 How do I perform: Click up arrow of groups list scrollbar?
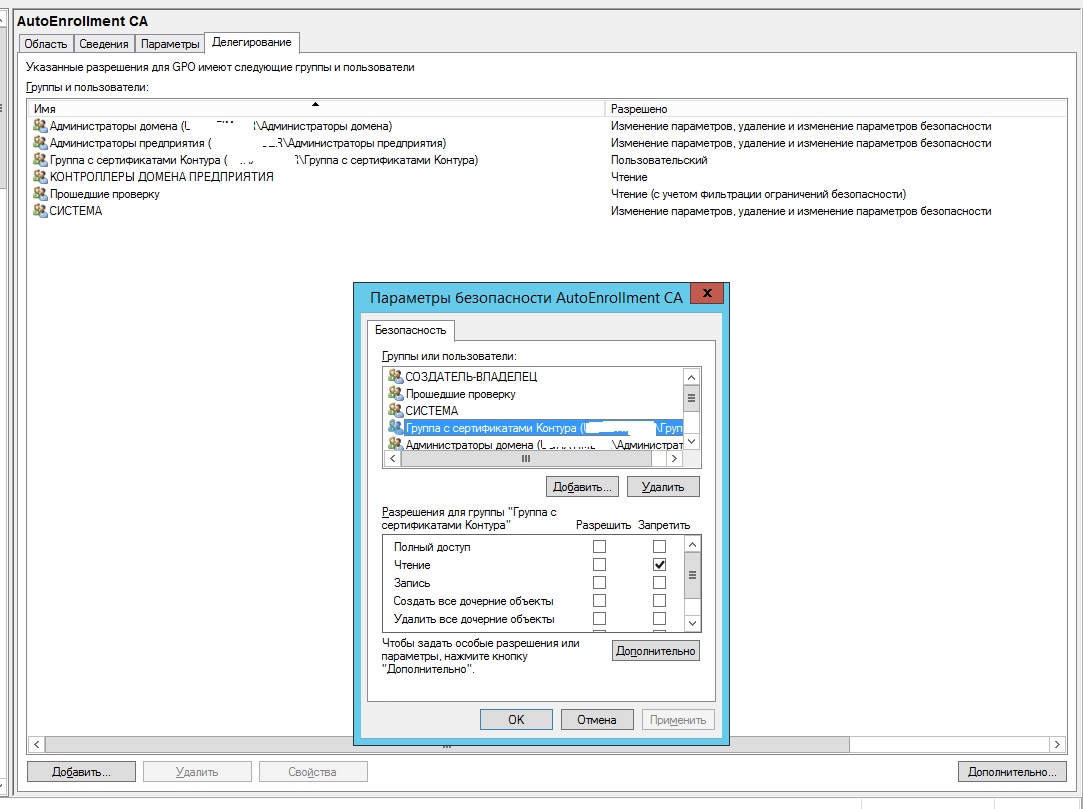pos(691,377)
